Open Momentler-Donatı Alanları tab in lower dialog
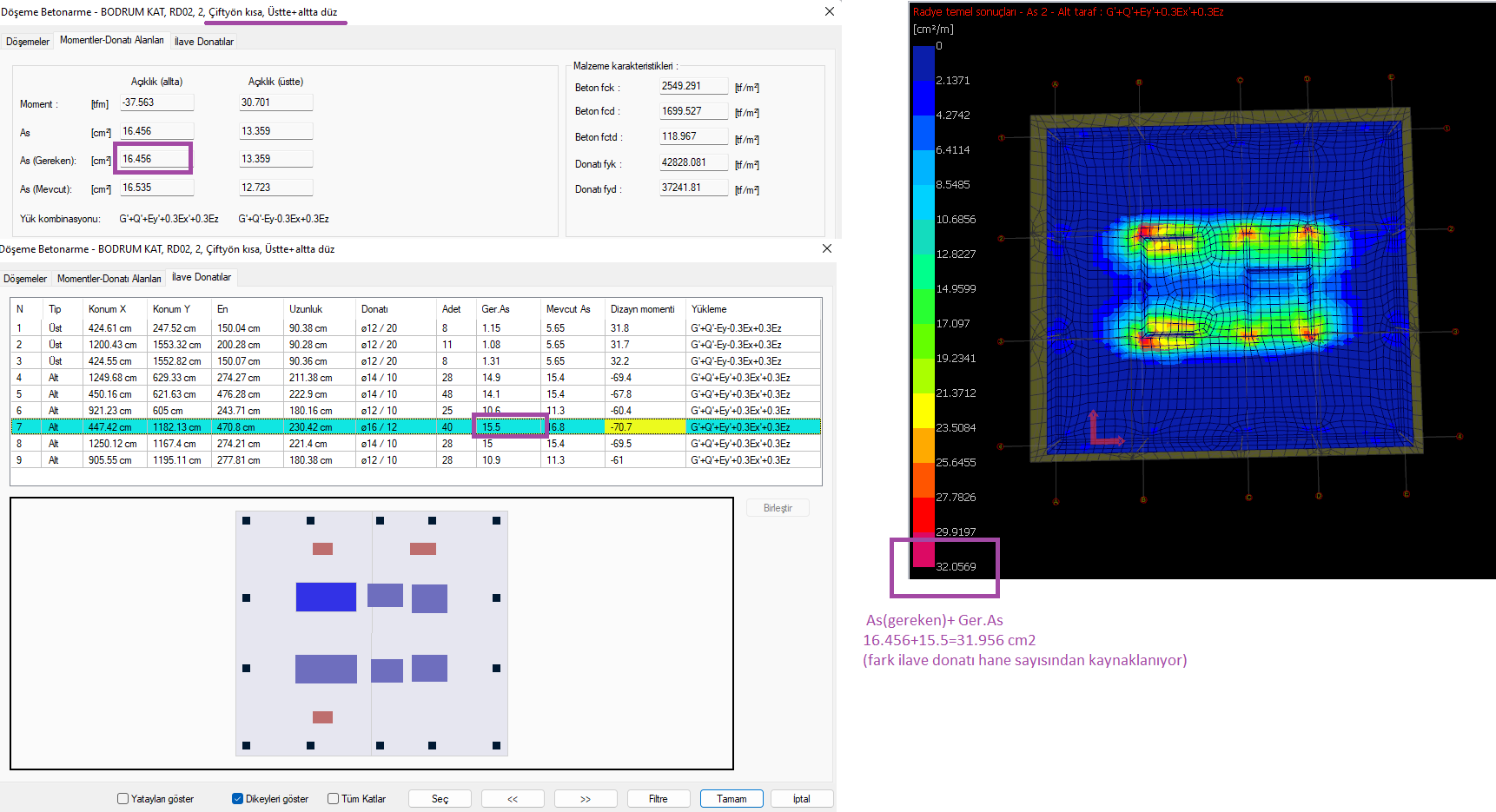 point(109,279)
